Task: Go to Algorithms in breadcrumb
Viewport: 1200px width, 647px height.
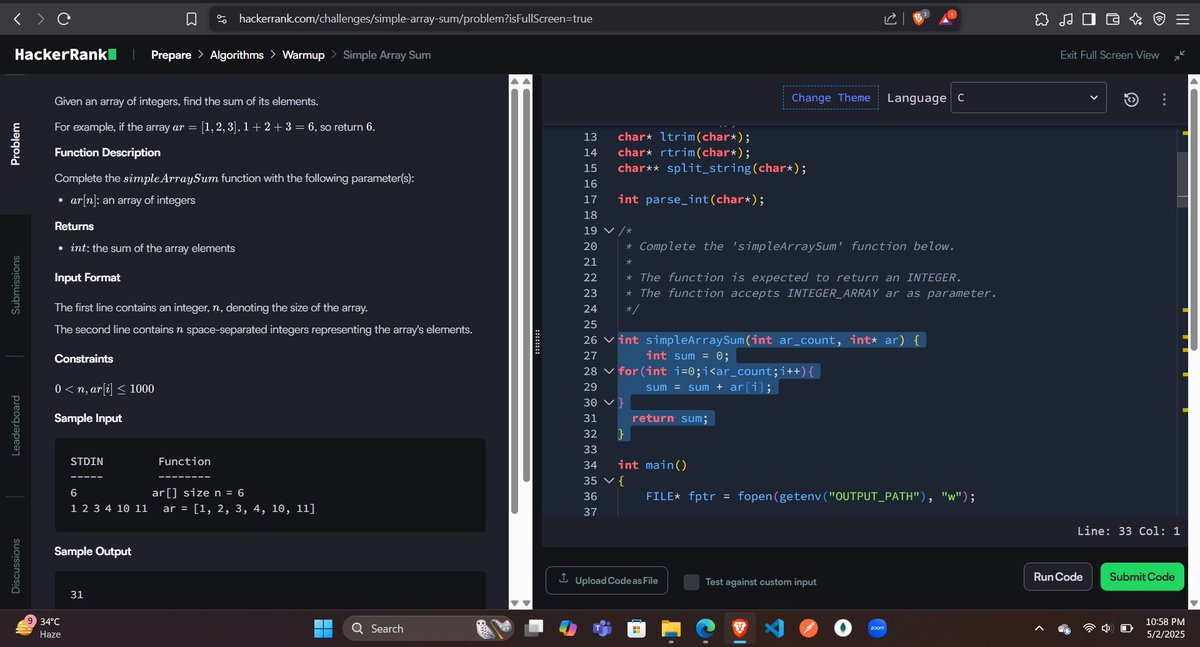Action: point(237,55)
